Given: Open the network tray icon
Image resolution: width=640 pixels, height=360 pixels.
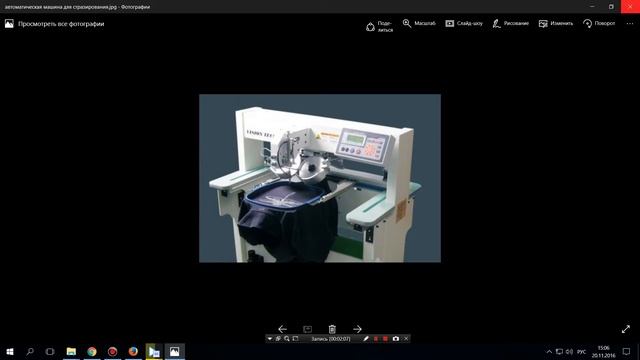Looking at the screenshot, I should coord(559,352).
